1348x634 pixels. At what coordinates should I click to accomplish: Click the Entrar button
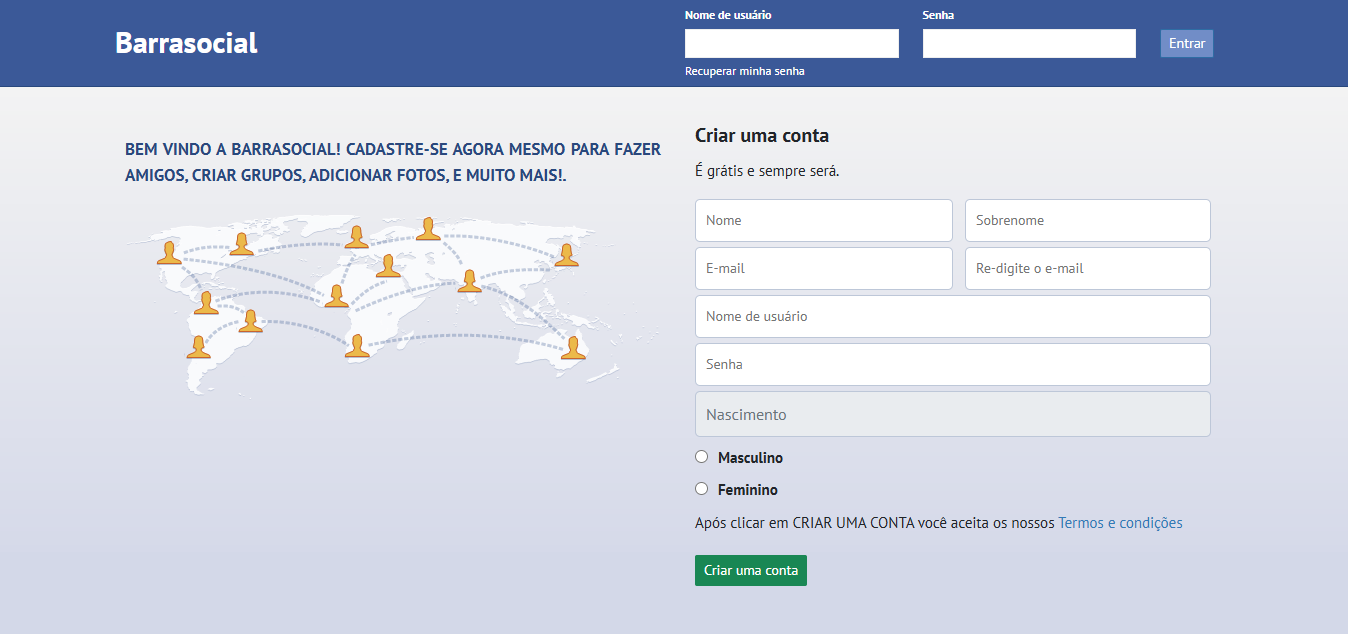pyautogui.click(x=1186, y=43)
